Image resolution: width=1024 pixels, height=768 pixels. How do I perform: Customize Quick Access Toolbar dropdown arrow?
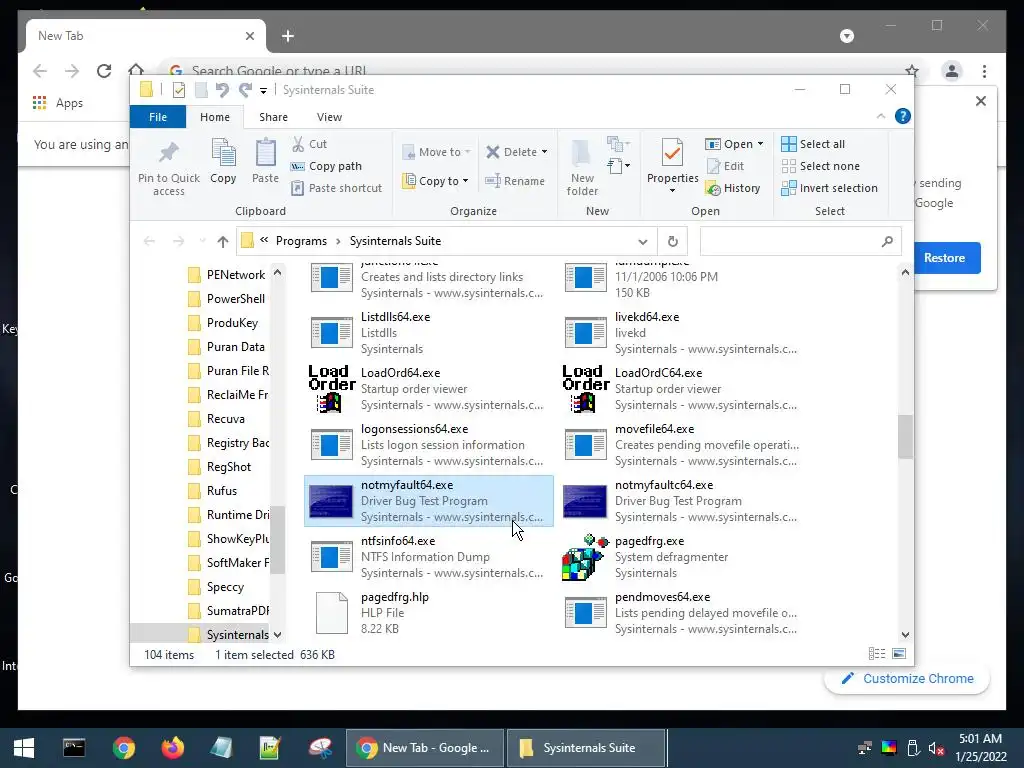pyautogui.click(x=263, y=90)
